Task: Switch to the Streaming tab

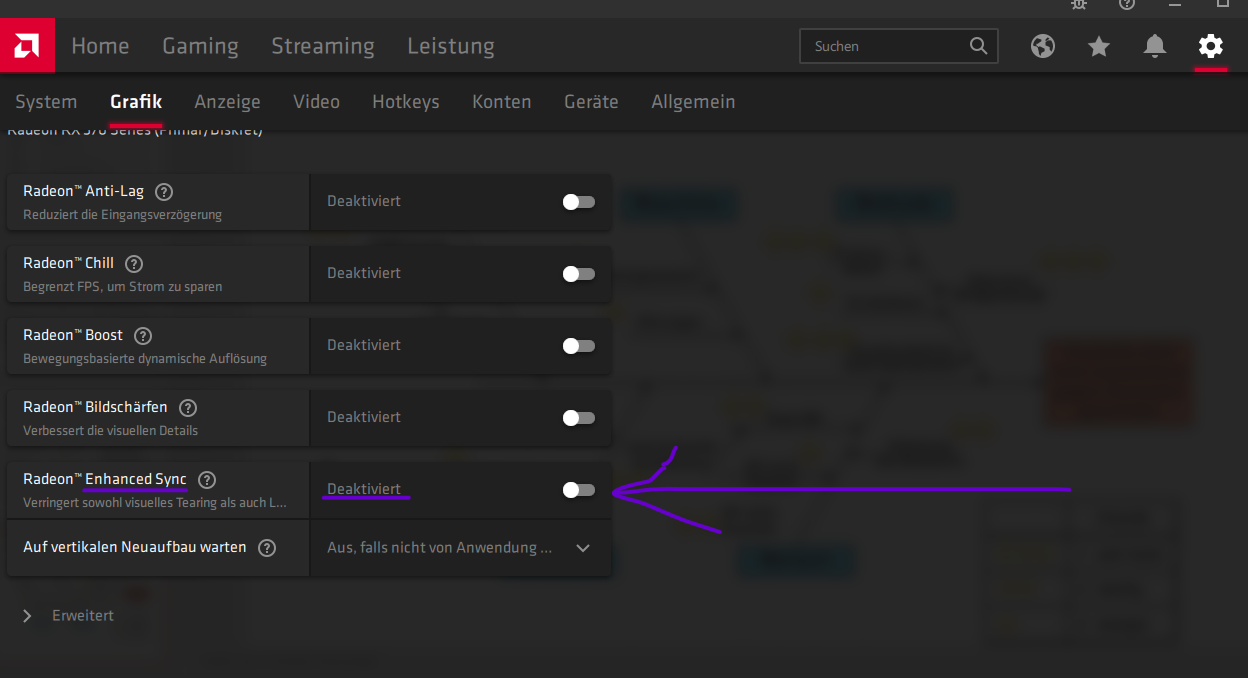Action: pyautogui.click(x=323, y=46)
